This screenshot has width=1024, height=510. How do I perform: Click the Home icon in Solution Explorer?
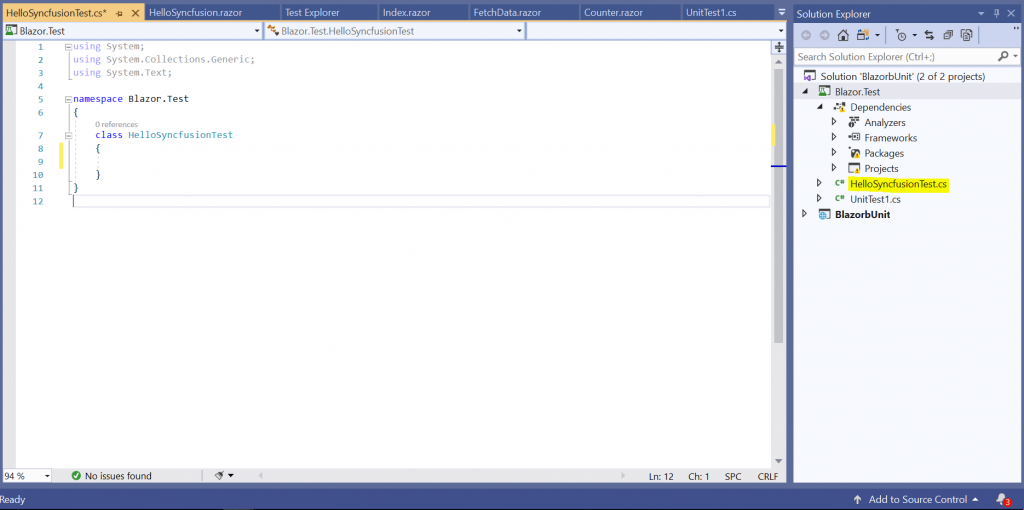coord(841,35)
